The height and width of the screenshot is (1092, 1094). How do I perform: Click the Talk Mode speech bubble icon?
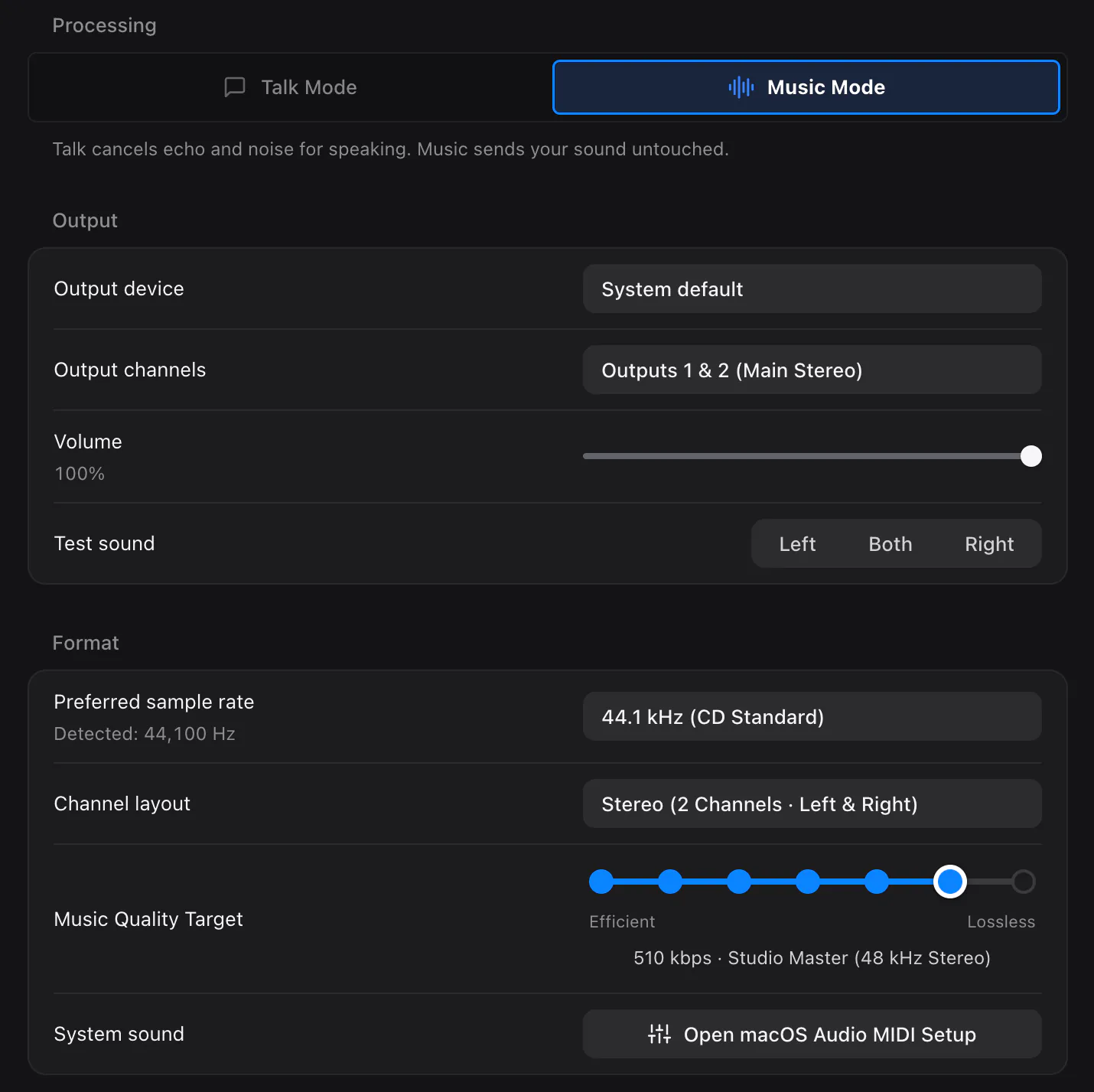[235, 87]
